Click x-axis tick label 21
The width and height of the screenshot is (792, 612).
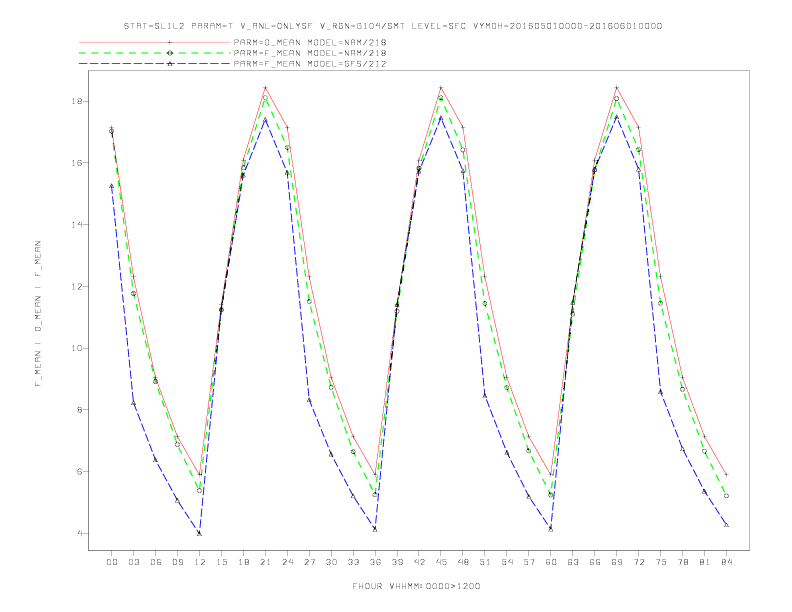[265, 562]
